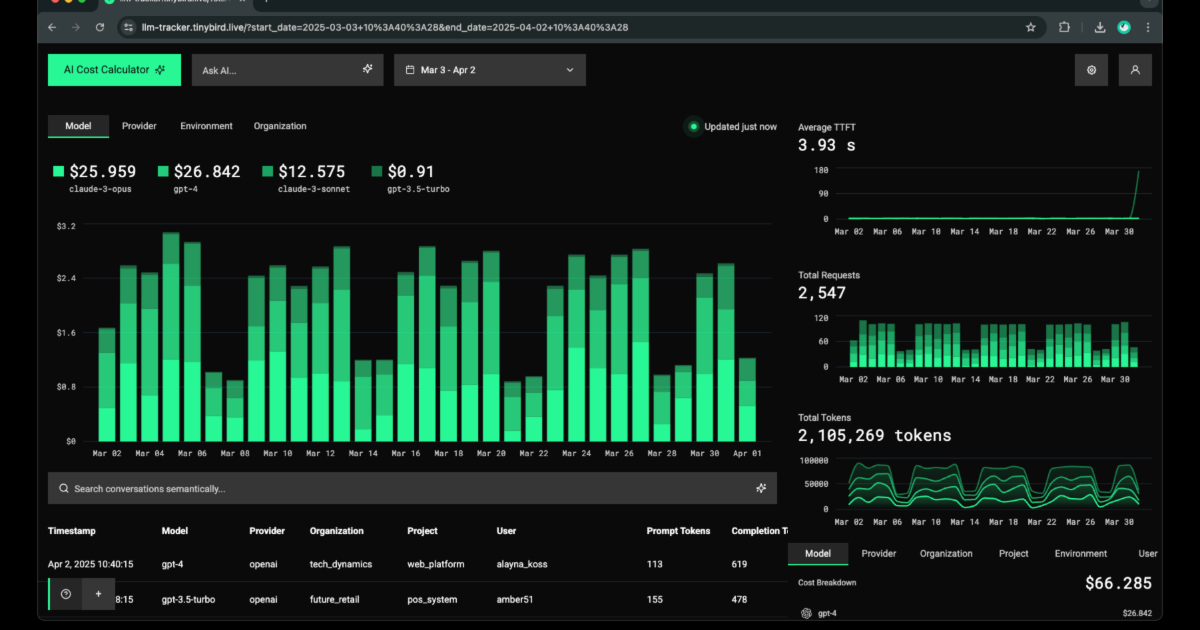Screen dimensions: 1200x630
Task: Click the sparkle icon in Ask AI field
Action: point(368,70)
